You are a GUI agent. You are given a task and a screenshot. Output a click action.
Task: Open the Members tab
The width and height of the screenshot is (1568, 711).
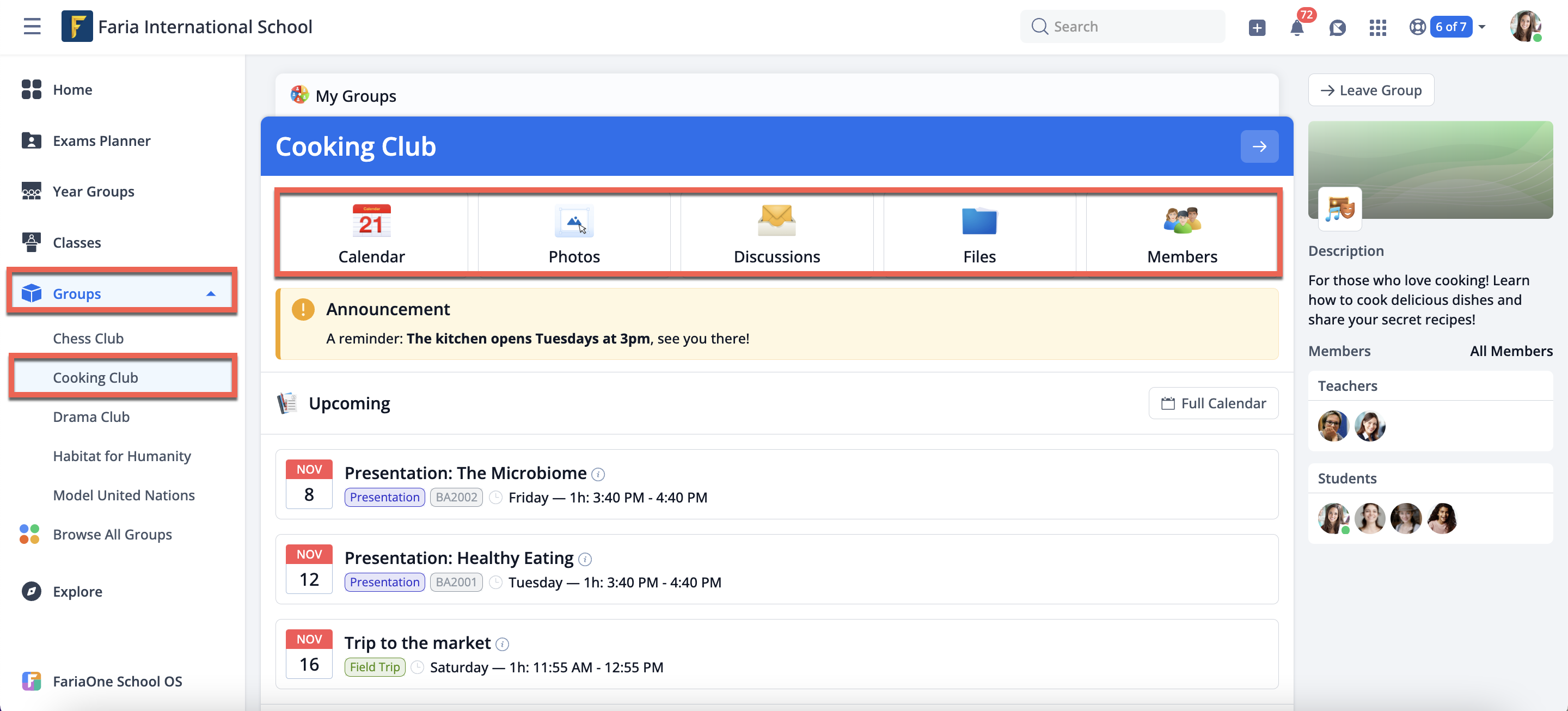[1182, 234]
